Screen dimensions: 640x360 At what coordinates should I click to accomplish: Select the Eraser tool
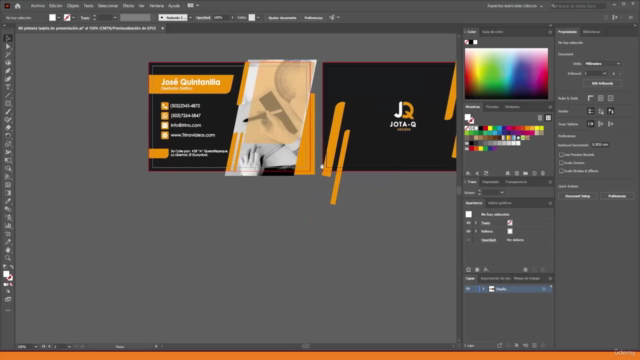pos(8,128)
